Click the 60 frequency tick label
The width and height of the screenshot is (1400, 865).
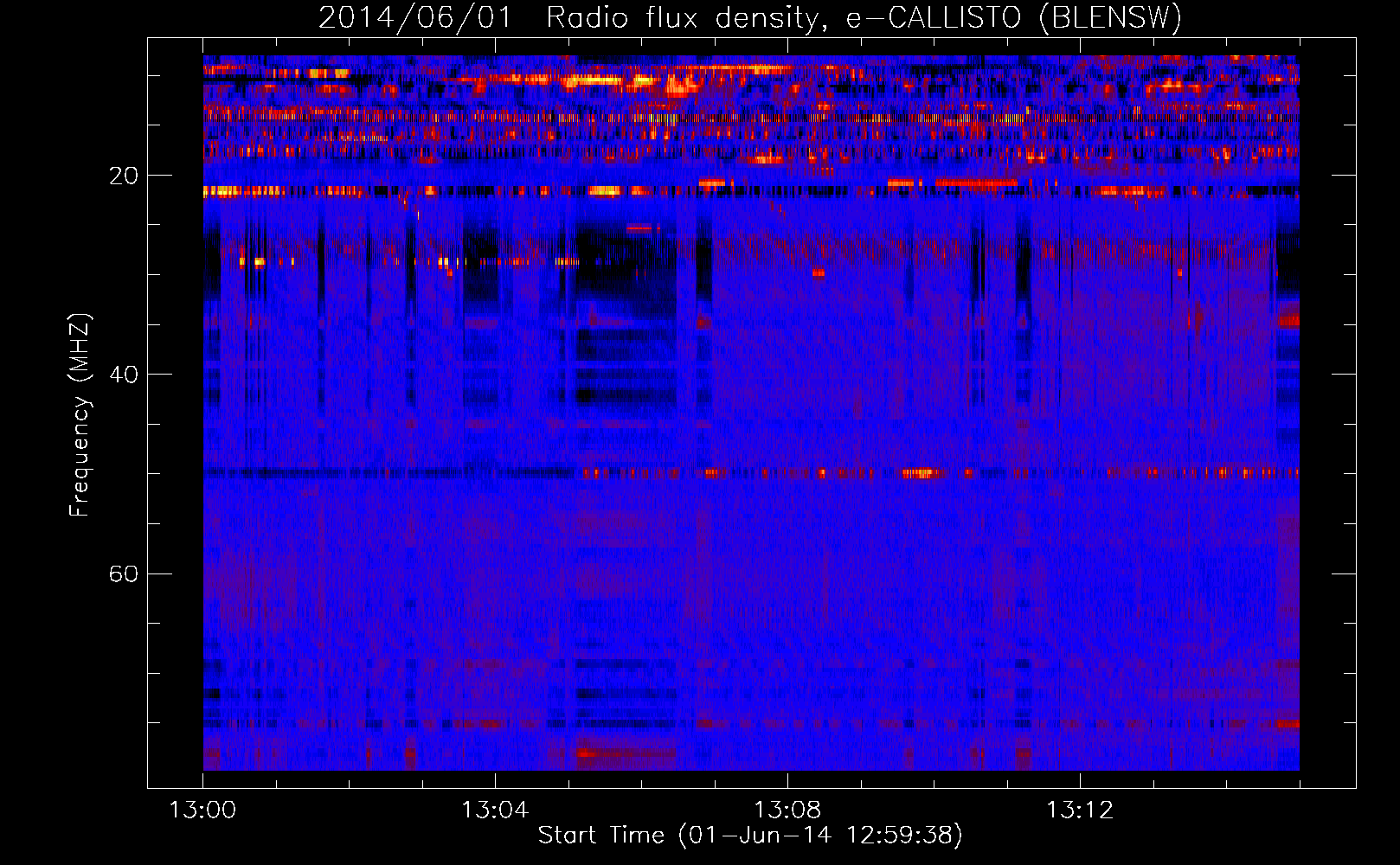[x=124, y=574]
